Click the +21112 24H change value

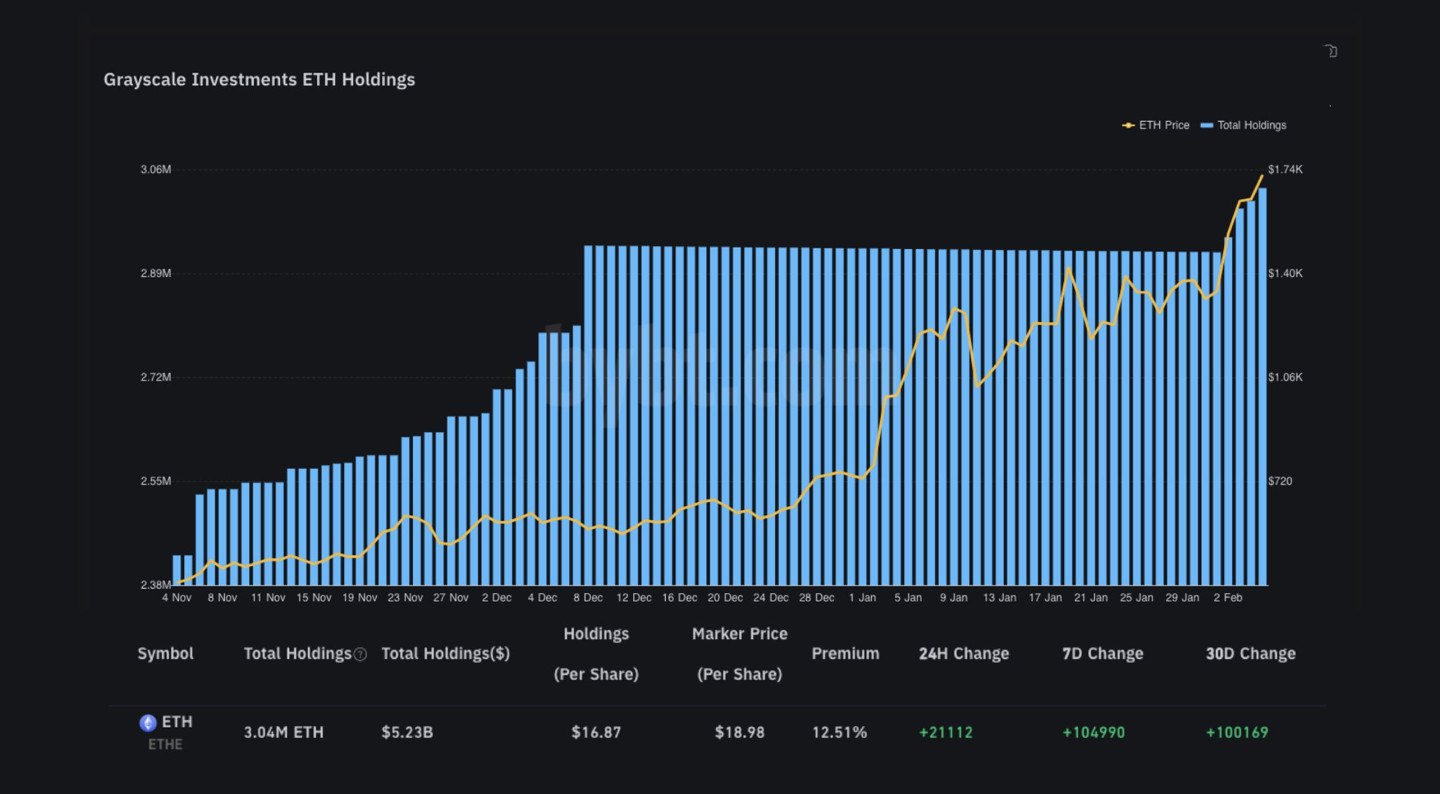pos(946,732)
